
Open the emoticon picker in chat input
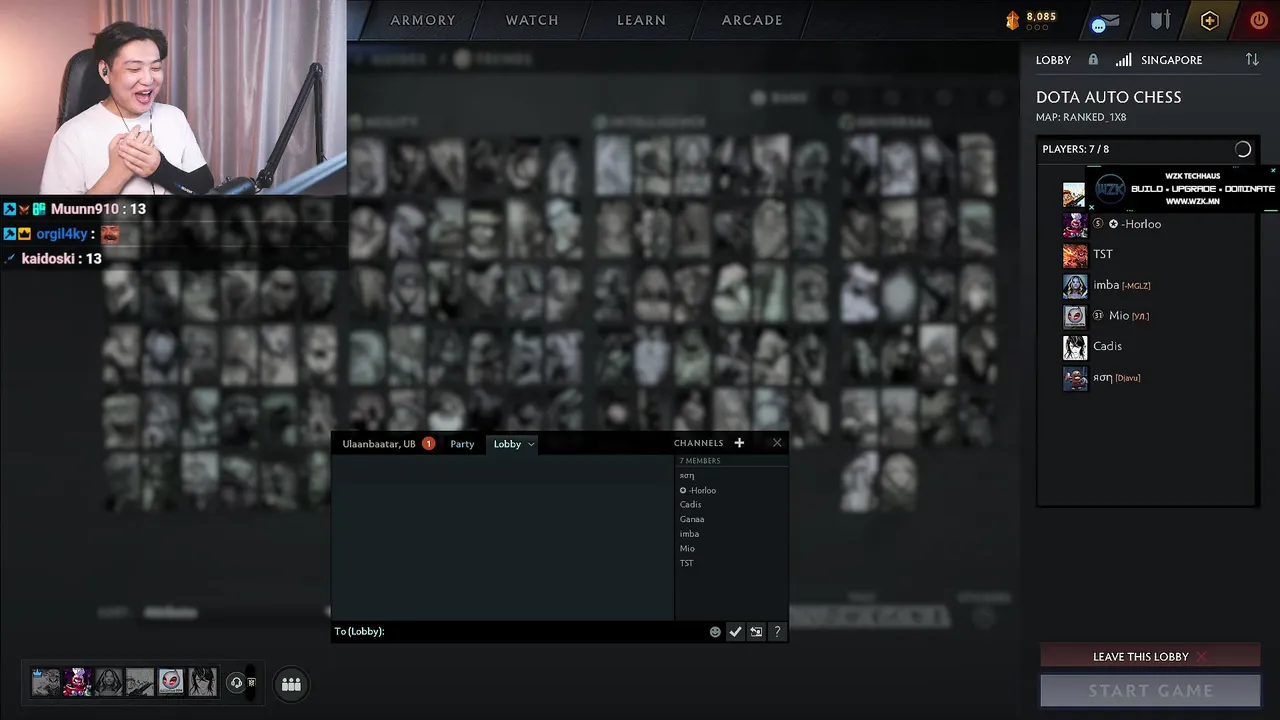point(715,632)
